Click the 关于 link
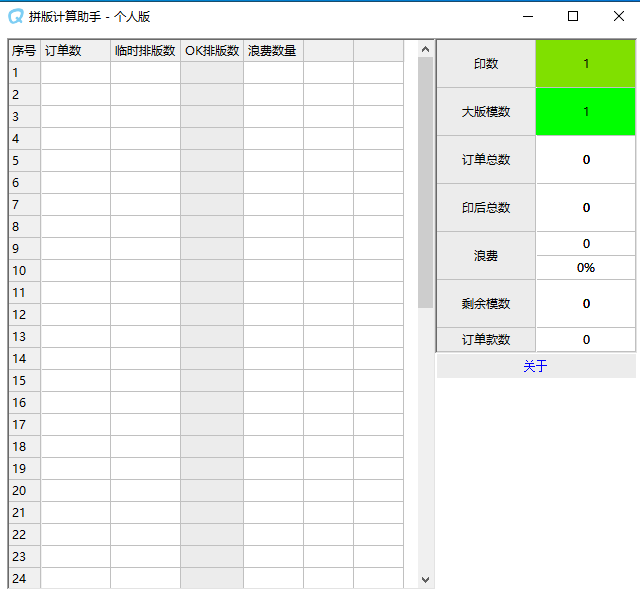Screen dimensions: 640x591 (535, 366)
